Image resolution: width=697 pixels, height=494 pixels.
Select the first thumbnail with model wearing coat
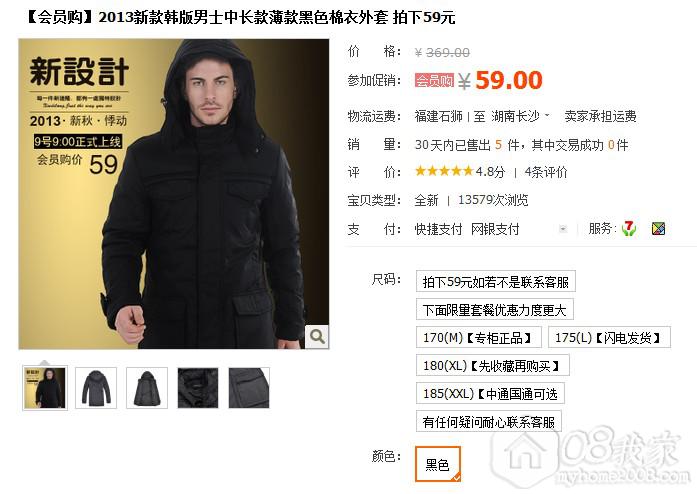(45, 388)
